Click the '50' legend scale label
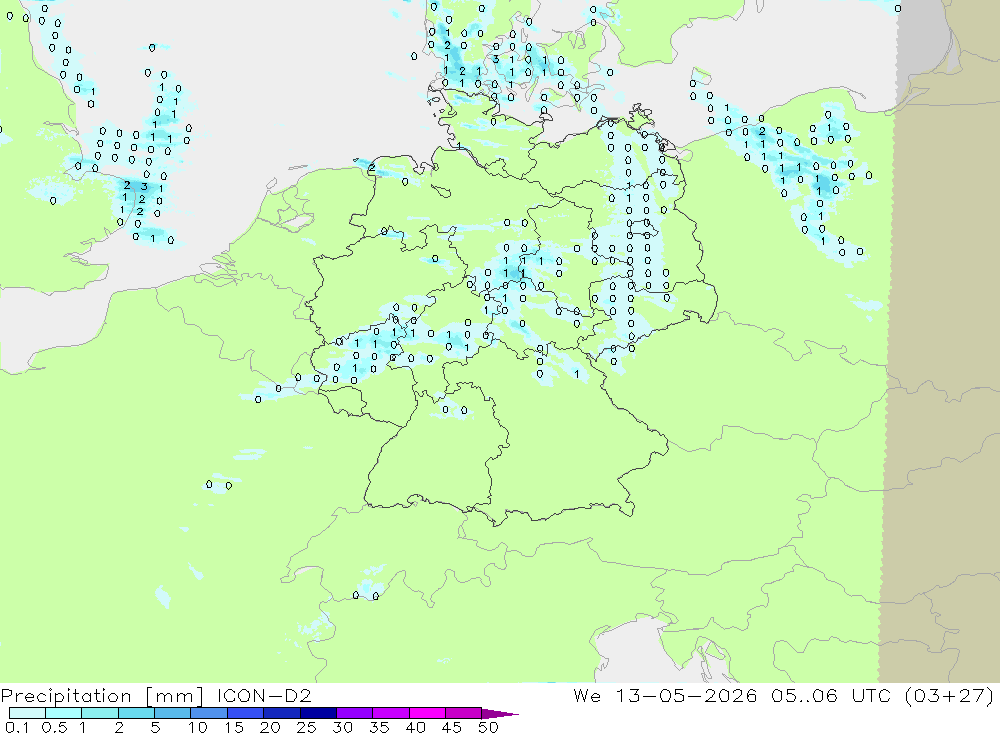 [x=488, y=727]
